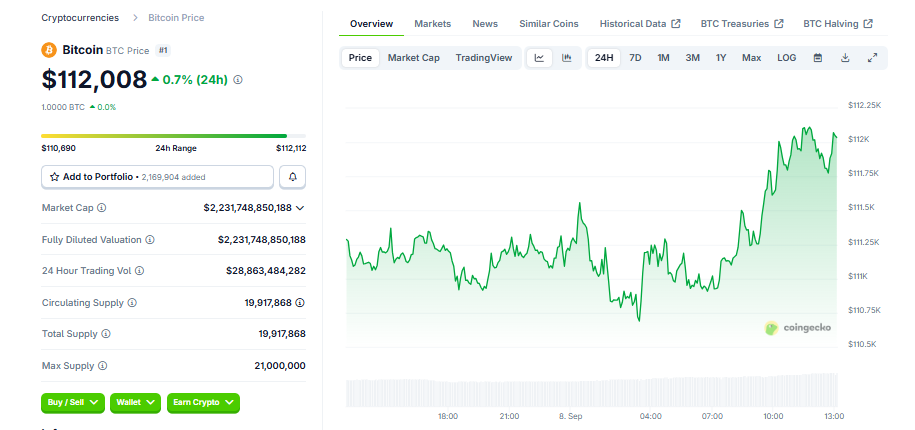Click the $112,112 range high value
The image size is (915, 430).
(x=291, y=148)
